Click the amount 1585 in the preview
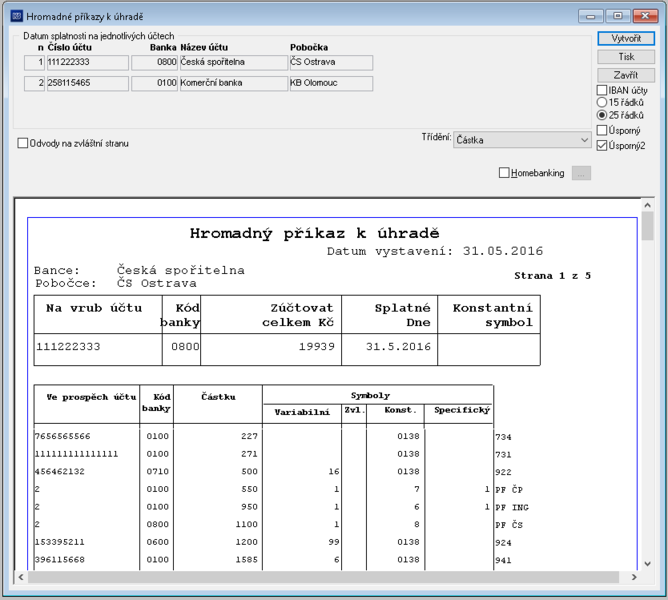Screen dimensions: 668x600 (247, 560)
